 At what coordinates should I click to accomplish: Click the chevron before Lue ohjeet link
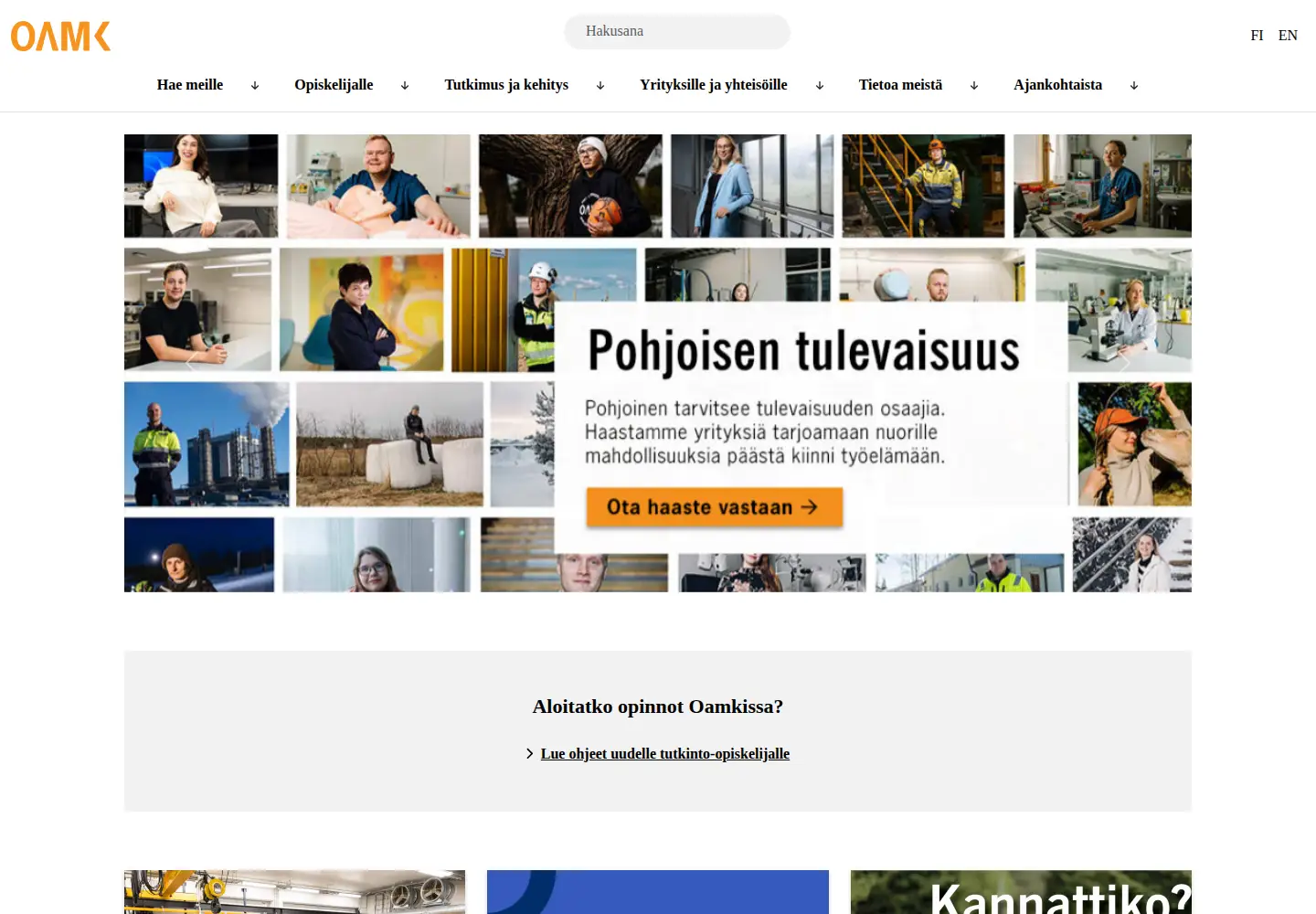tap(530, 754)
